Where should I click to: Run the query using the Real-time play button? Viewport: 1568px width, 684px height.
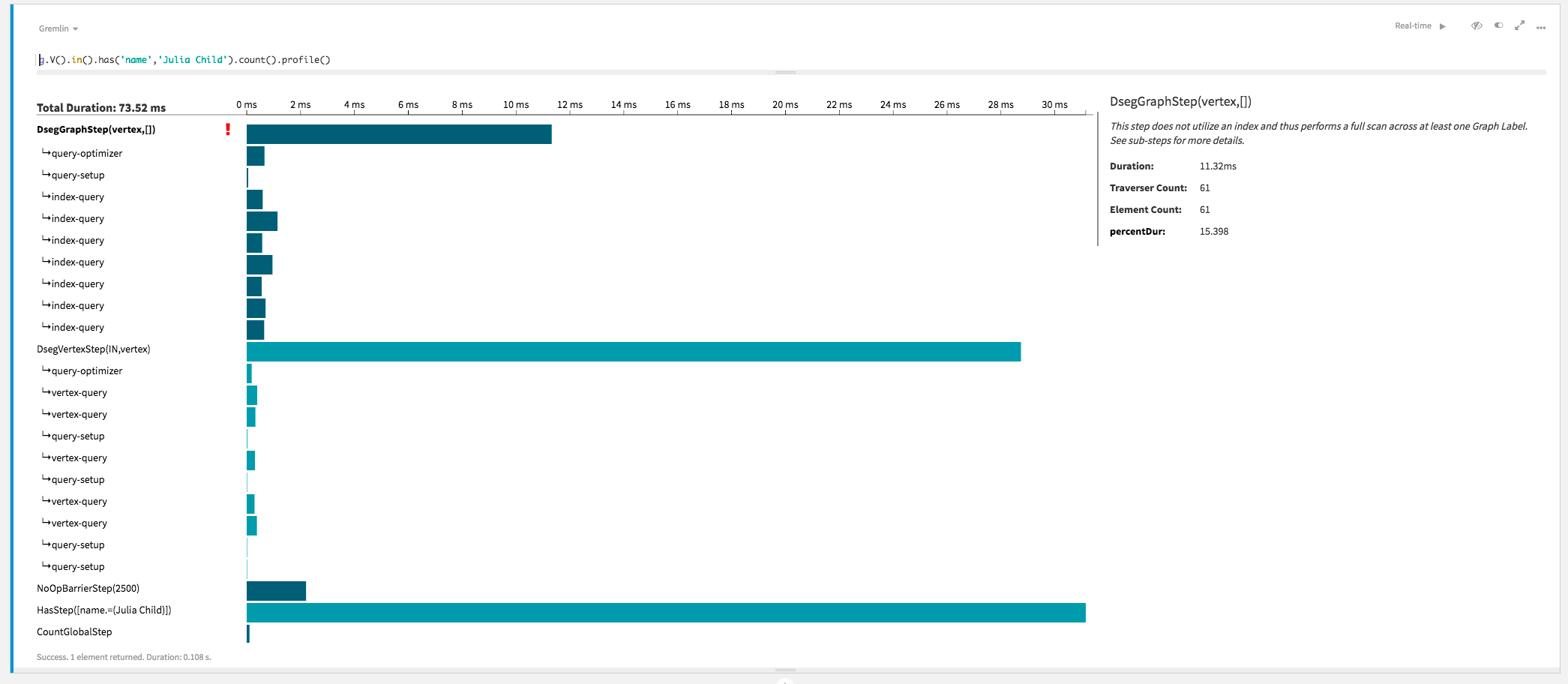tap(1443, 25)
